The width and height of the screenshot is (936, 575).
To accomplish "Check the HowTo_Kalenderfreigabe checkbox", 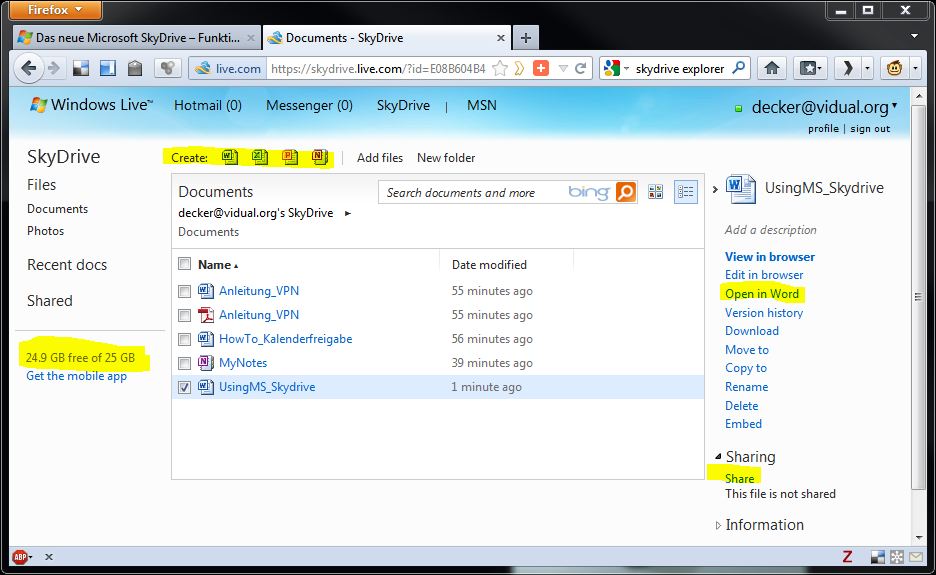I will click(x=184, y=339).
